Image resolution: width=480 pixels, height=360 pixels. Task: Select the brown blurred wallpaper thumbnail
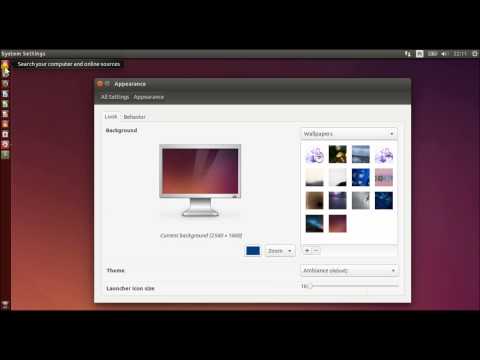[x=314, y=200]
